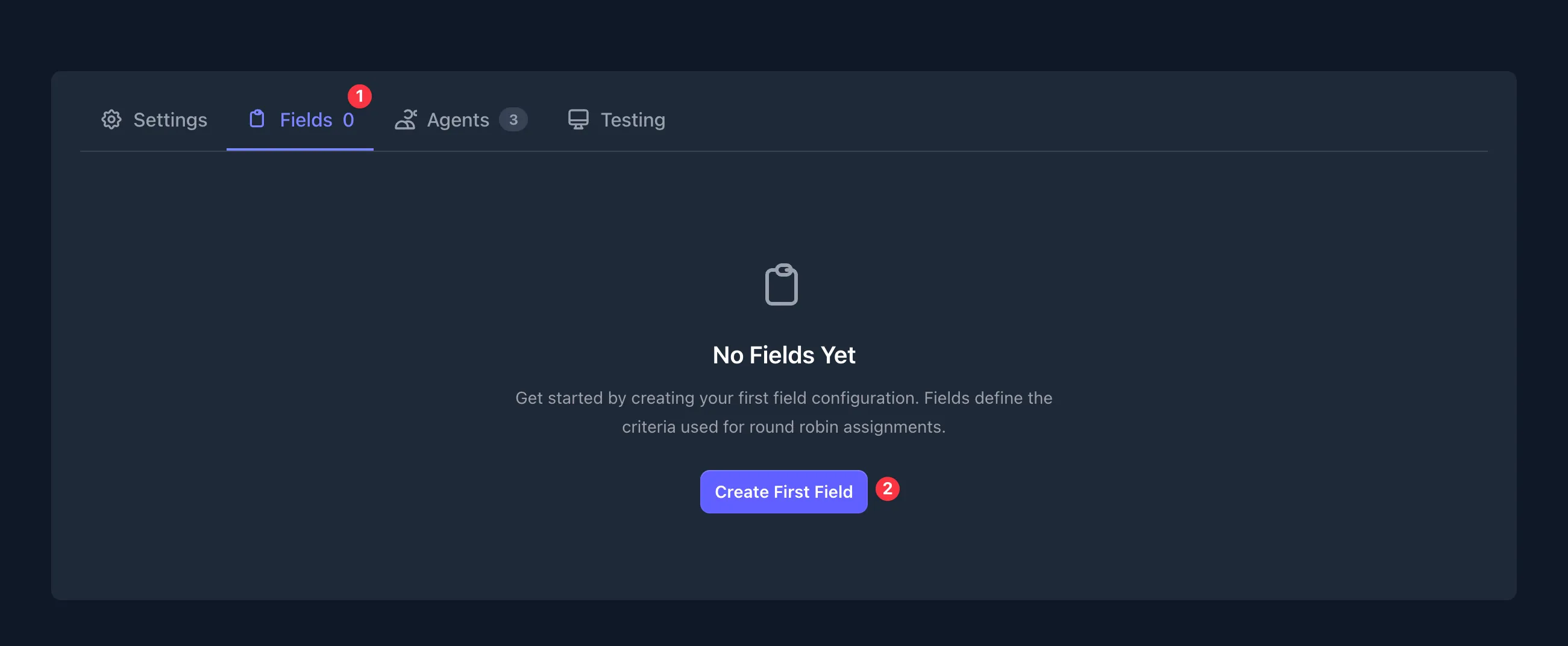The image size is (1568, 646).
Task: Click the round robin description text
Action: [x=784, y=412]
